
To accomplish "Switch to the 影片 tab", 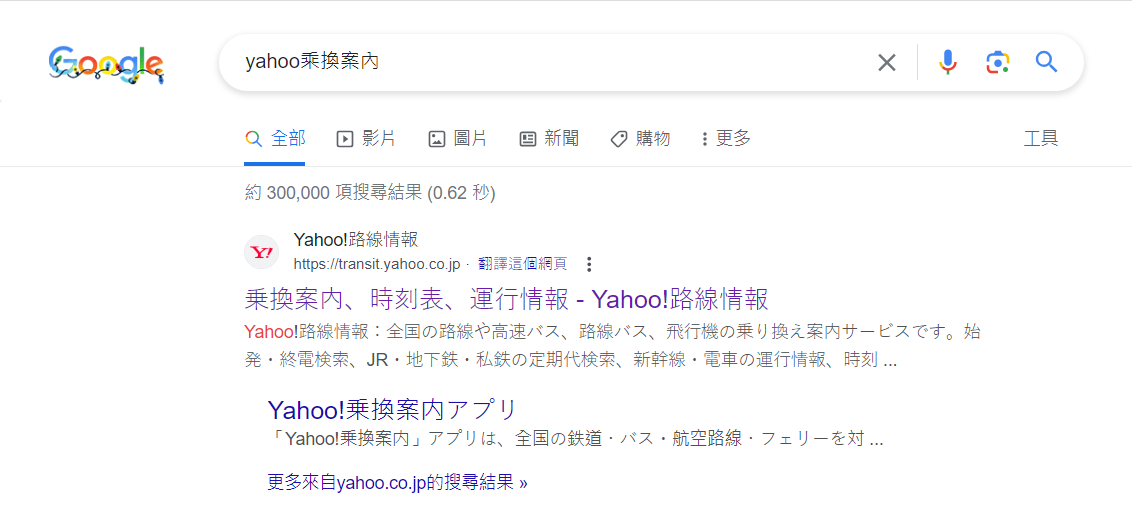I will pos(366,139).
